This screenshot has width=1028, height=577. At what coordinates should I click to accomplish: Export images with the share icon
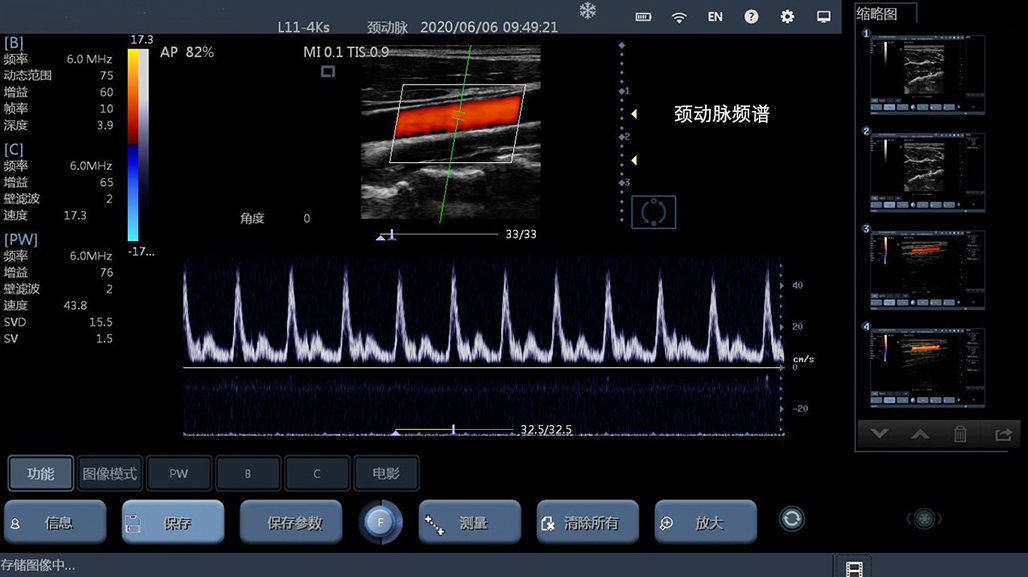click(1002, 434)
